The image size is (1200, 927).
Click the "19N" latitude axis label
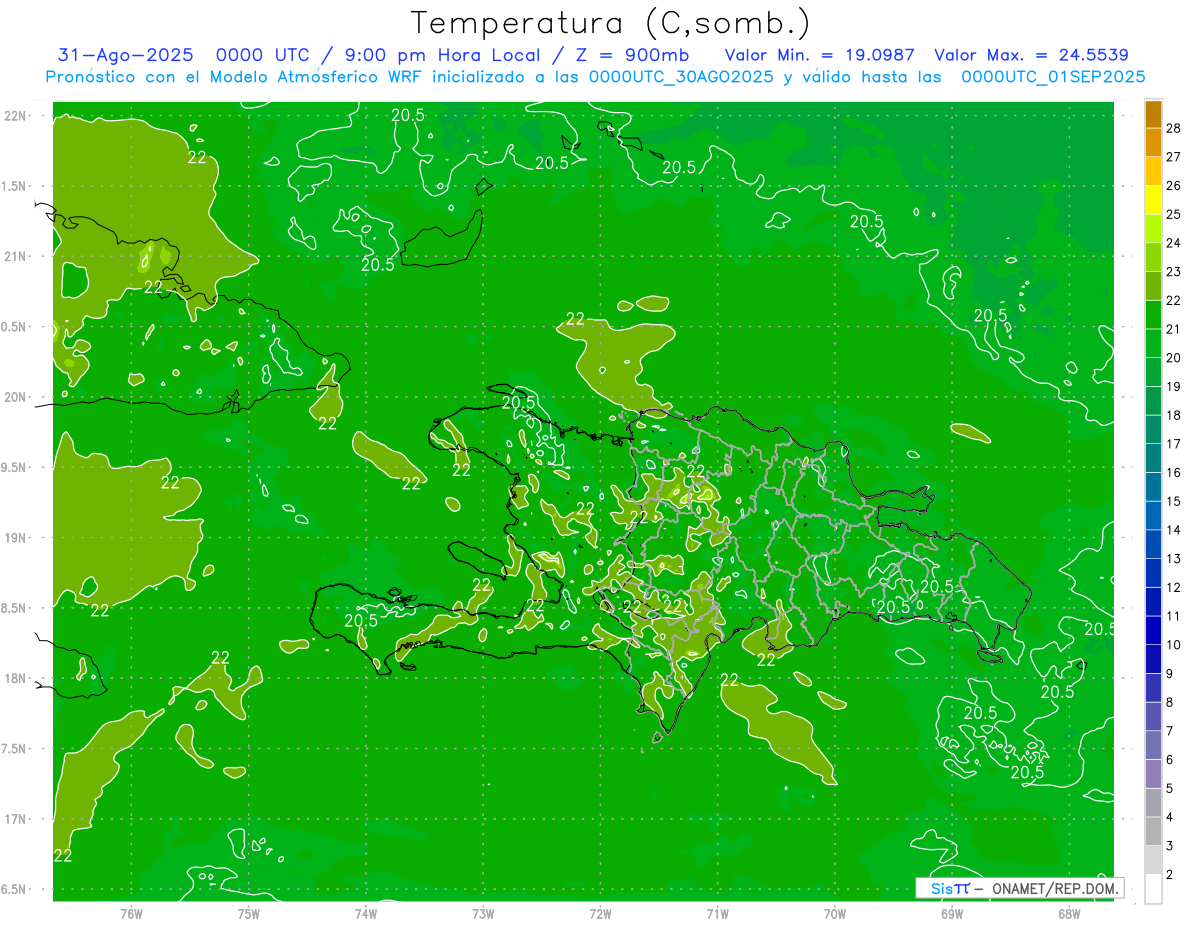14,538
